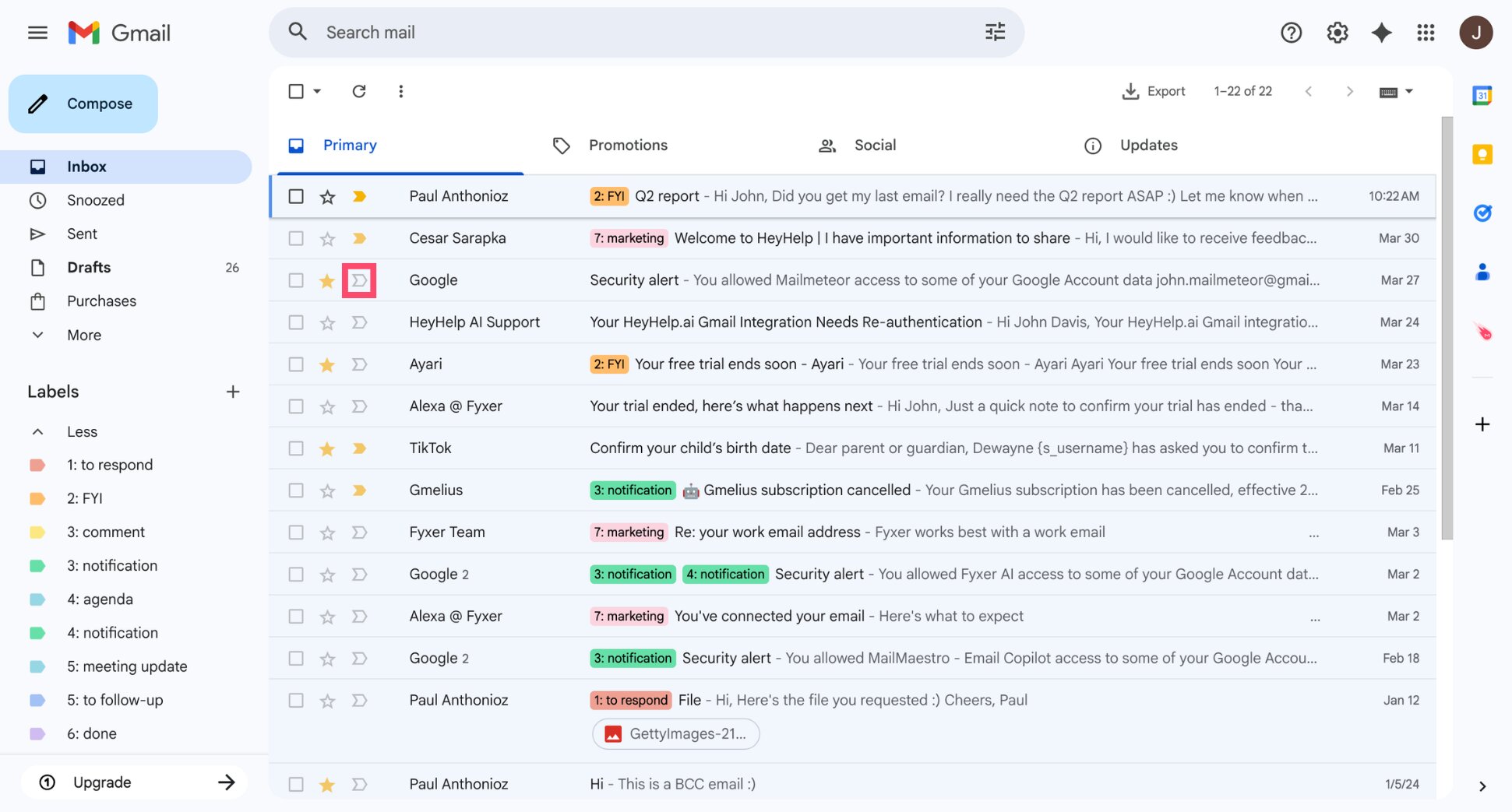Unstar the Google Security alert Mar 27 email

pos(327,281)
